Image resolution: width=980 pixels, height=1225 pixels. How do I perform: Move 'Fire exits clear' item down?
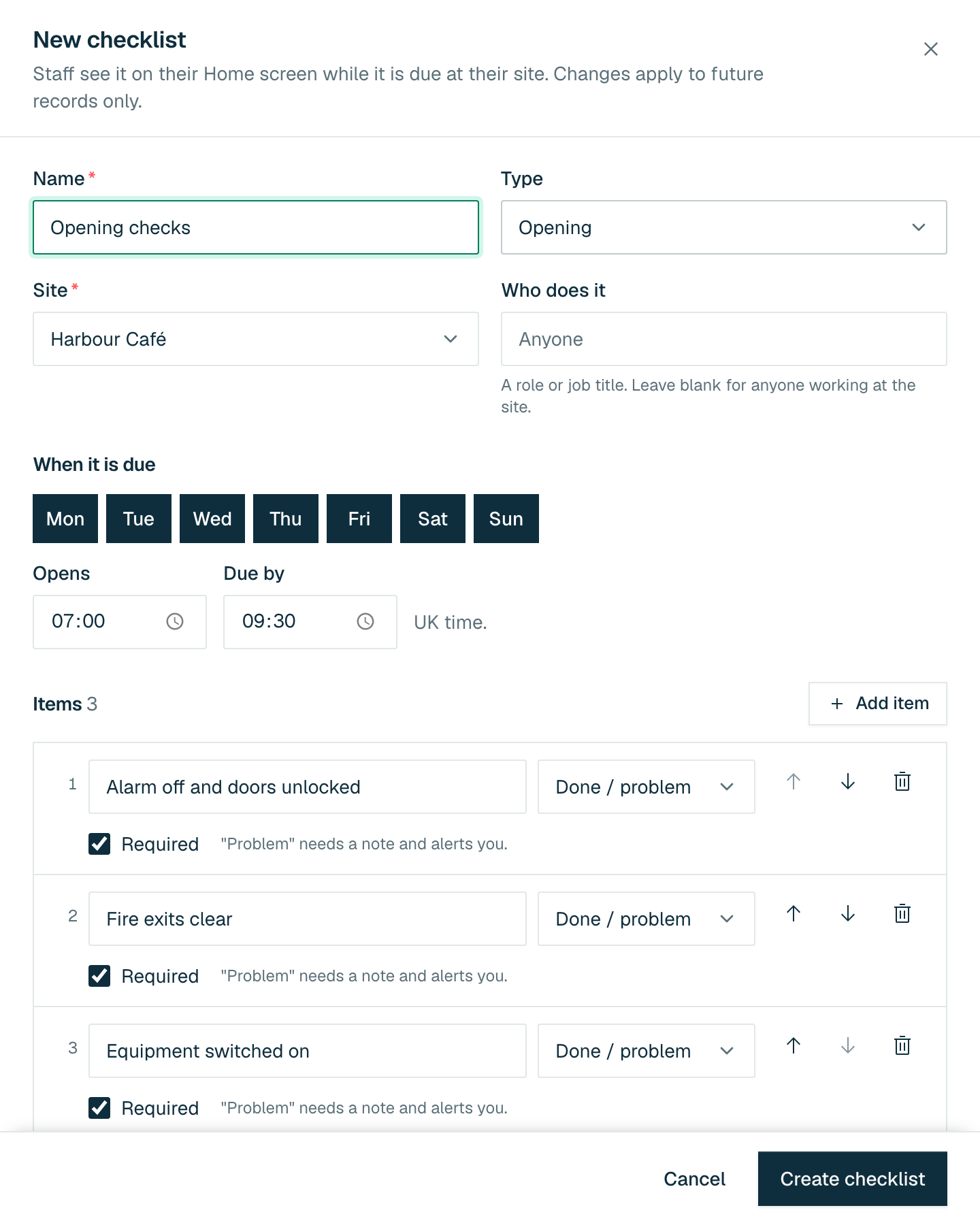click(x=848, y=913)
